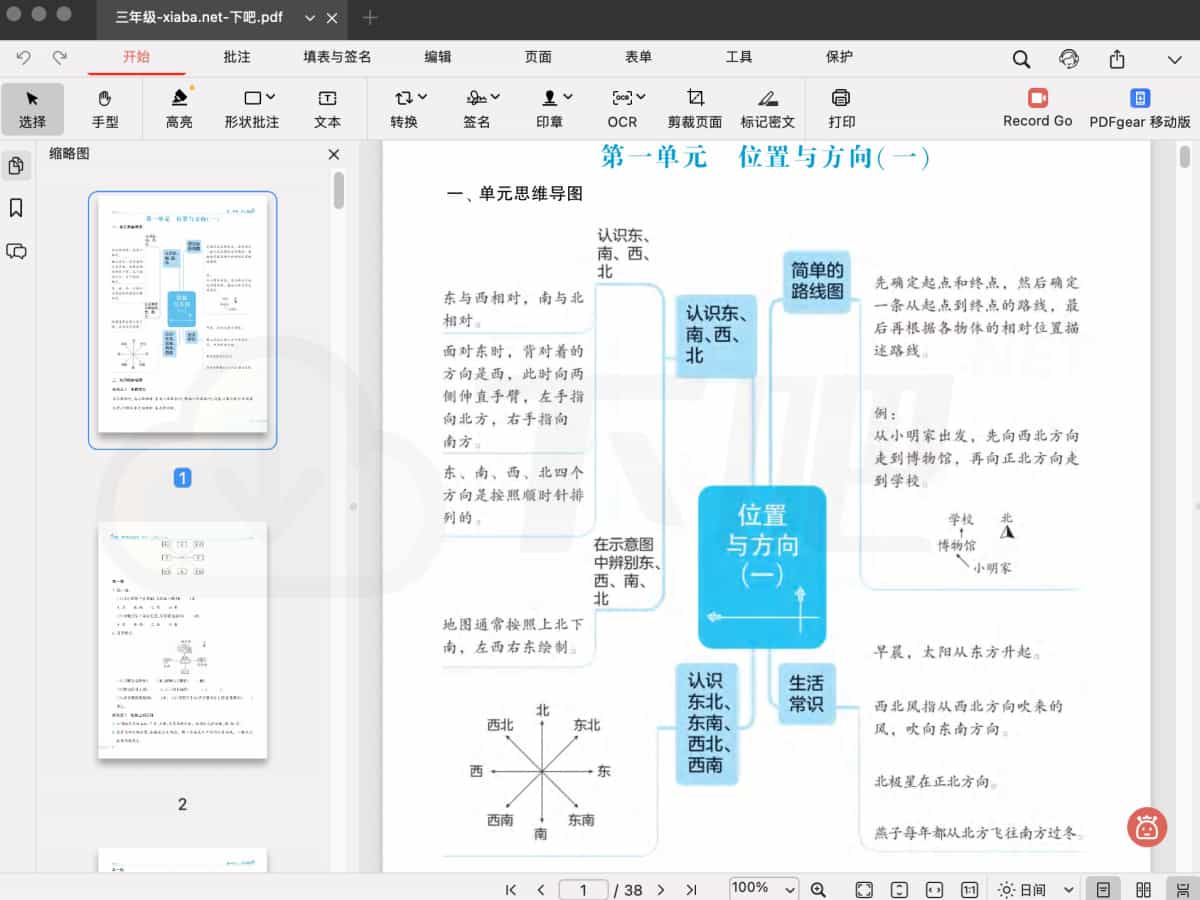Viewport: 1200px width, 900px height.
Task: Click the search magnifier icon
Action: [x=1021, y=59]
